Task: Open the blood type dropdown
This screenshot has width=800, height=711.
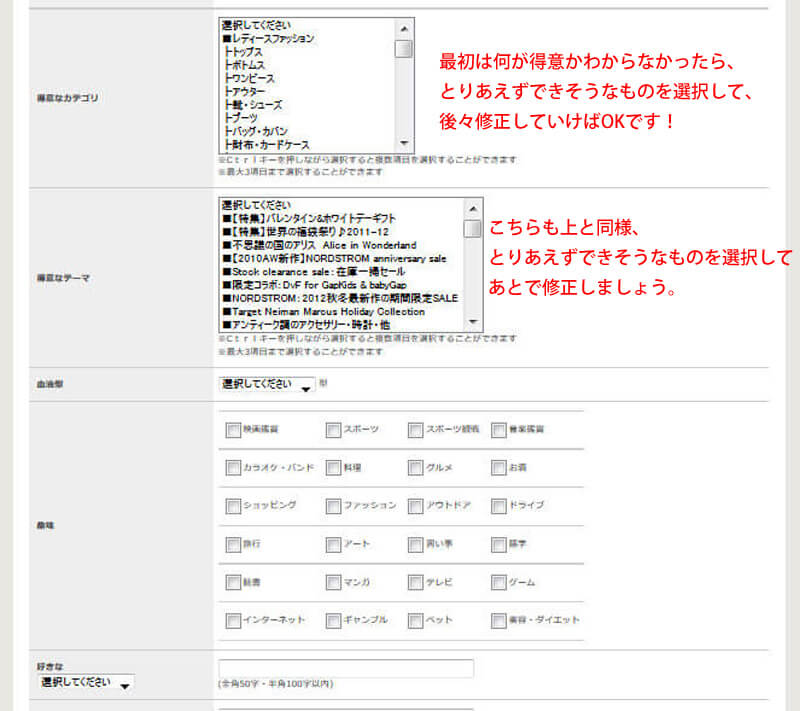Action: click(x=266, y=384)
